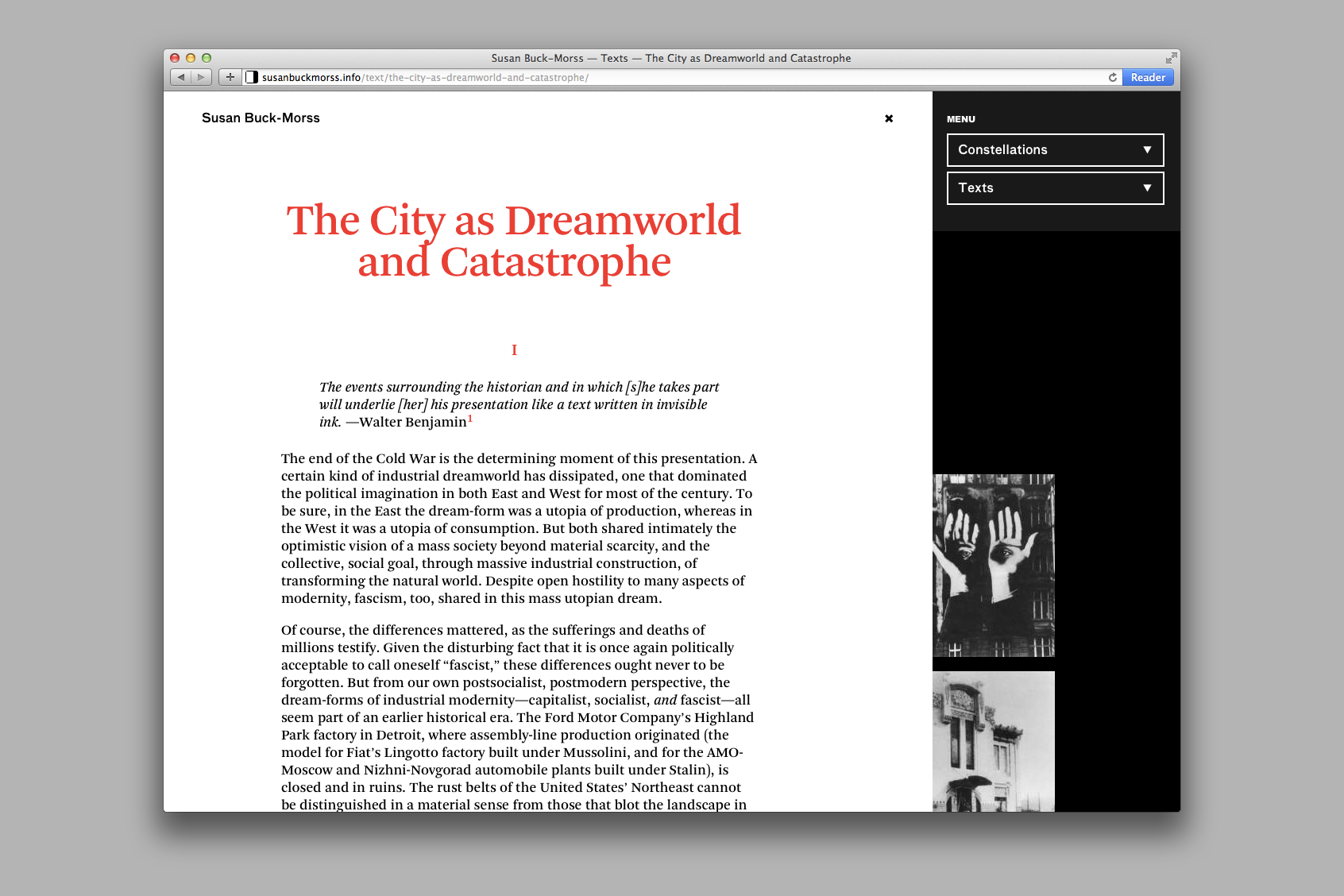Open footnote 1 after Walter Benjamin
Screen dimensions: 1344x896
[470, 419]
